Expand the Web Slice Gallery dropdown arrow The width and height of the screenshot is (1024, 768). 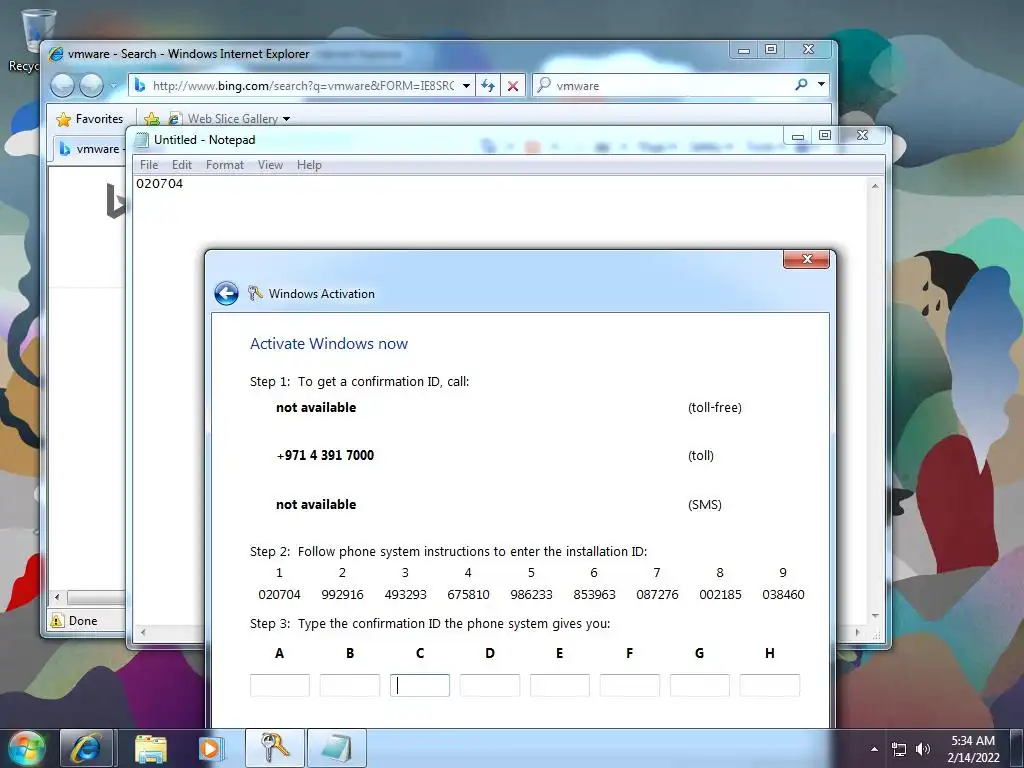pyautogui.click(x=287, y=119)
